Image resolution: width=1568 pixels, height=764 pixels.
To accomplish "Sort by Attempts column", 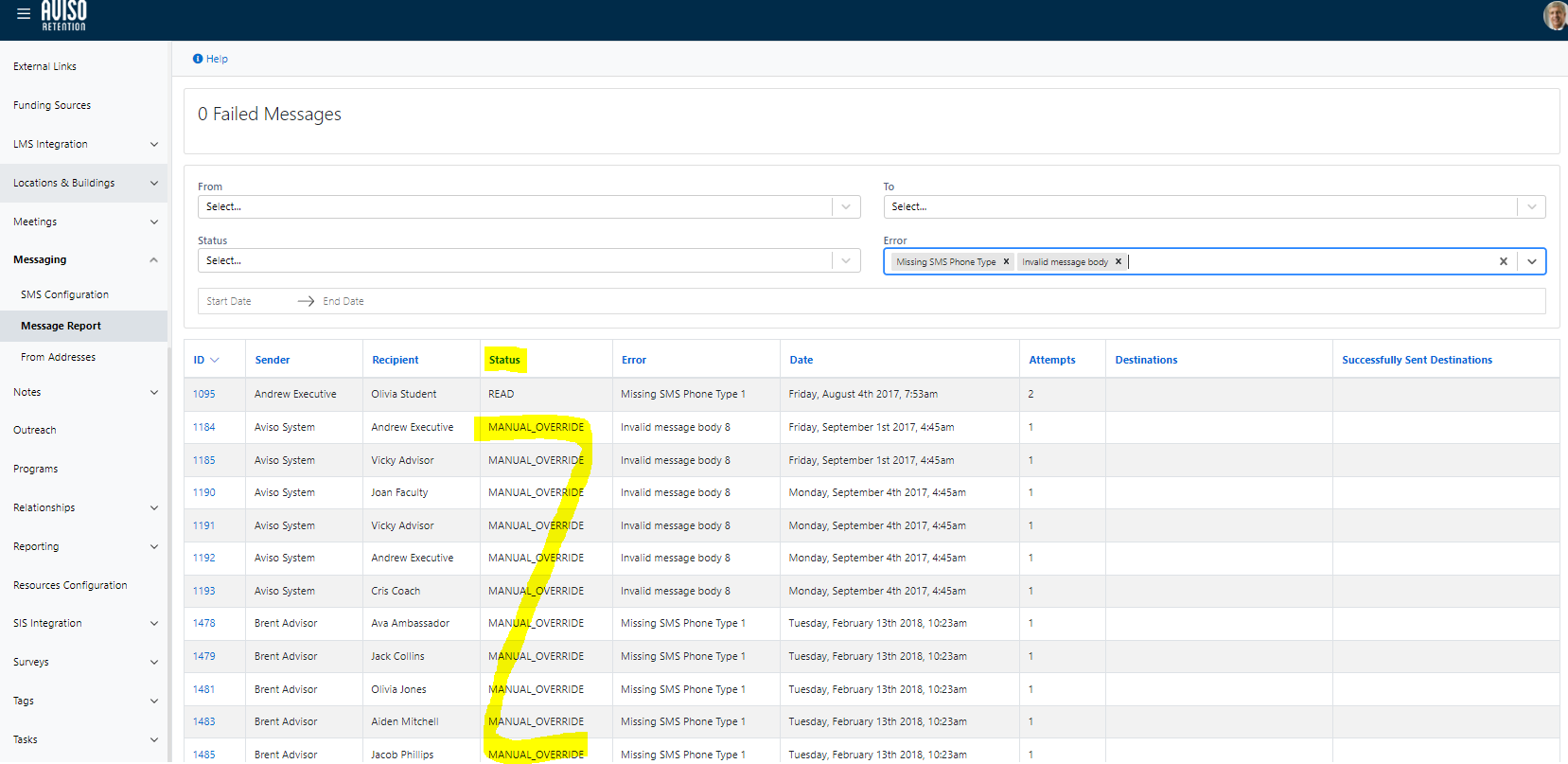I will (x=1052, y=360).
